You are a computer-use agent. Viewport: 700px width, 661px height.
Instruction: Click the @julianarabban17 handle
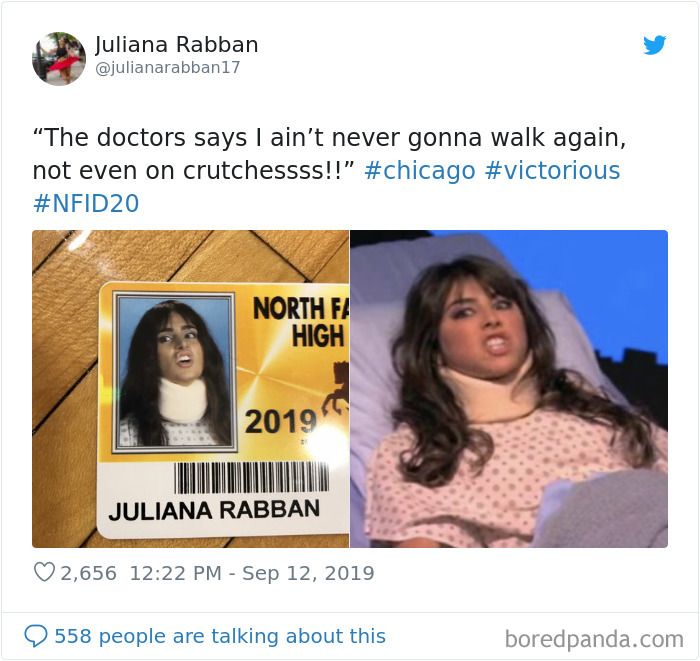tap(168, 67)
